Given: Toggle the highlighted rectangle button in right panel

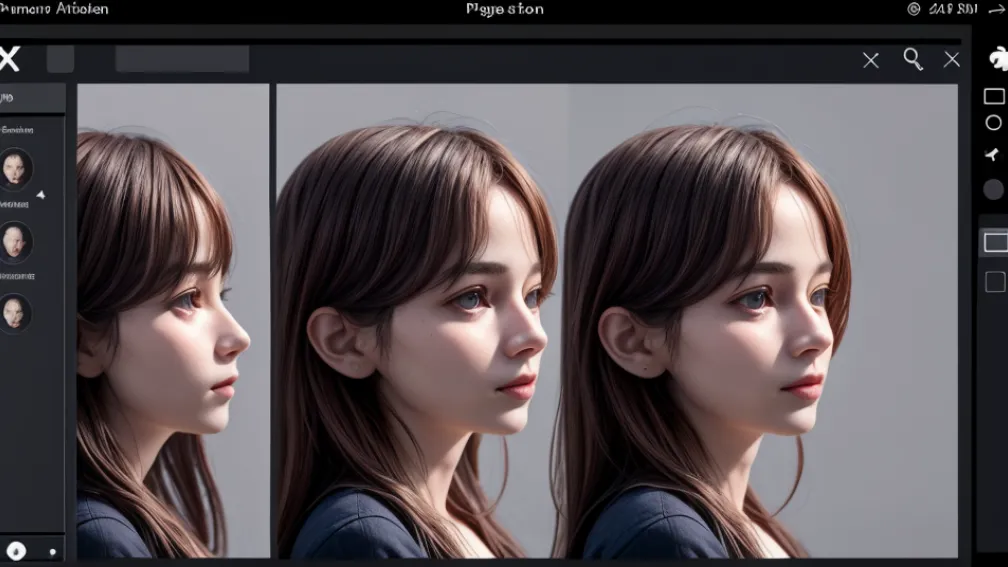Looking at the screenshot, I should click(995, 242).
